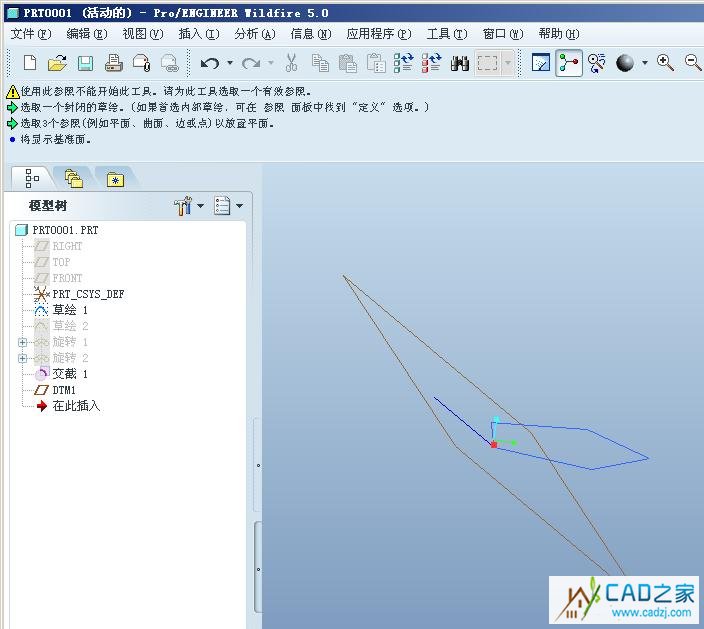Click the Print icon in toolbar
Screen dimensions: 704x629
(x=113, y=63)
